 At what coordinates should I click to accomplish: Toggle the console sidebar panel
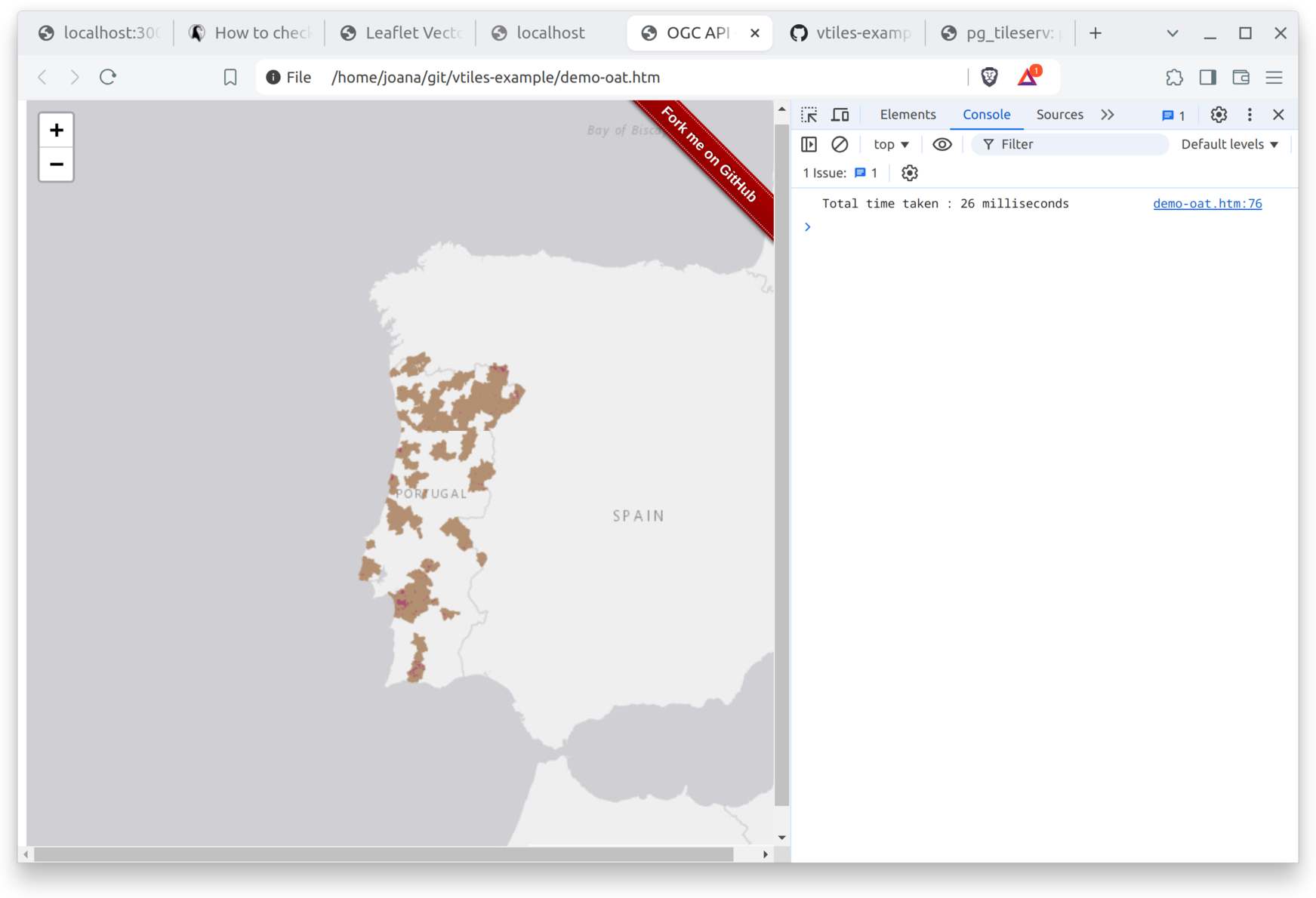coord(809,144)
